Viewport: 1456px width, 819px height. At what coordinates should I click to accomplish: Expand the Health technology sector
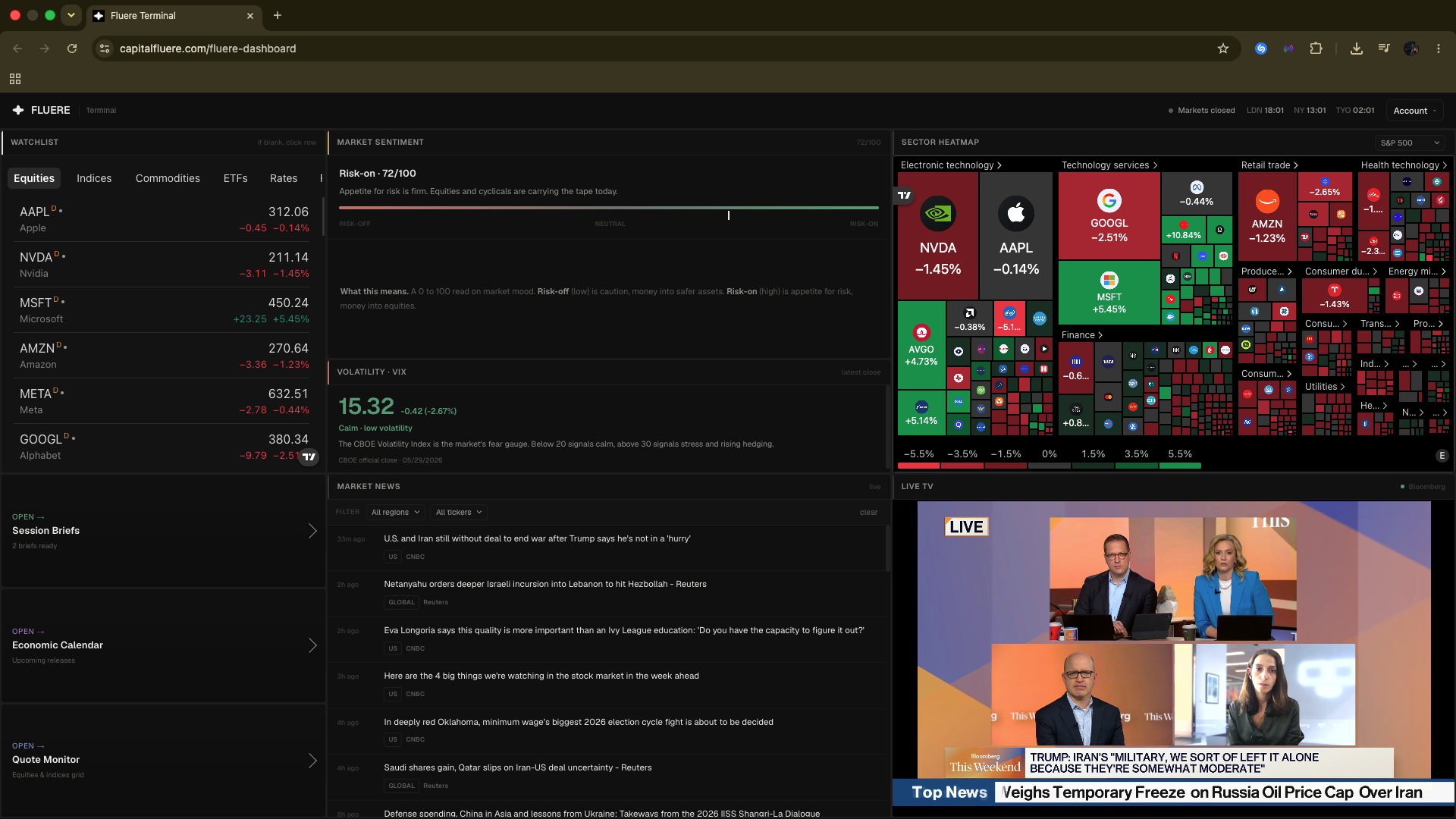click(x=1404, y=165)
